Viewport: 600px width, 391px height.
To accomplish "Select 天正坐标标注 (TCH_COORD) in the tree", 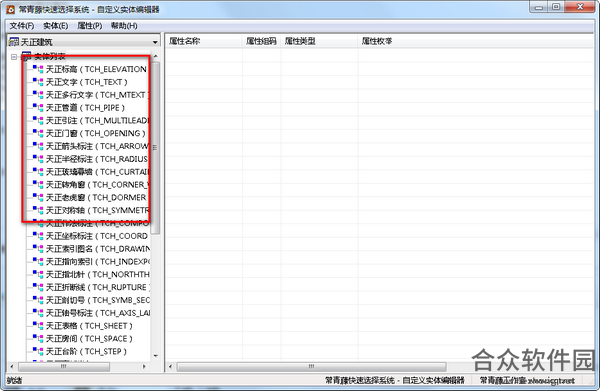I will click(x=96, y=236).
